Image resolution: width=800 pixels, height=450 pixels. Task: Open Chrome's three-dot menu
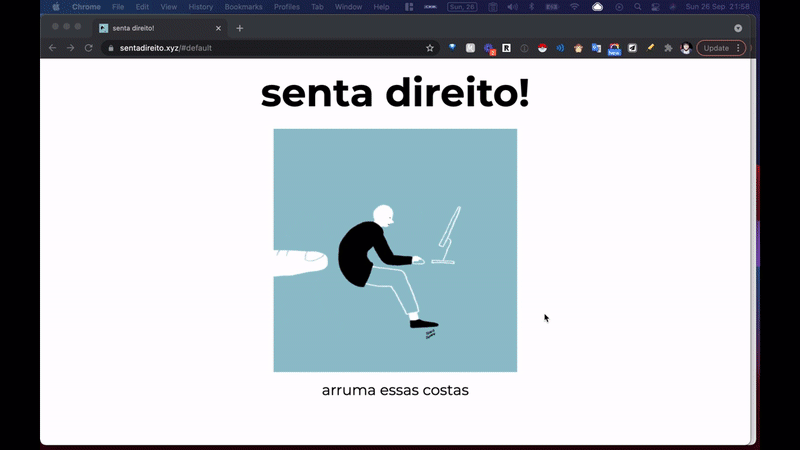pos(738,48)
